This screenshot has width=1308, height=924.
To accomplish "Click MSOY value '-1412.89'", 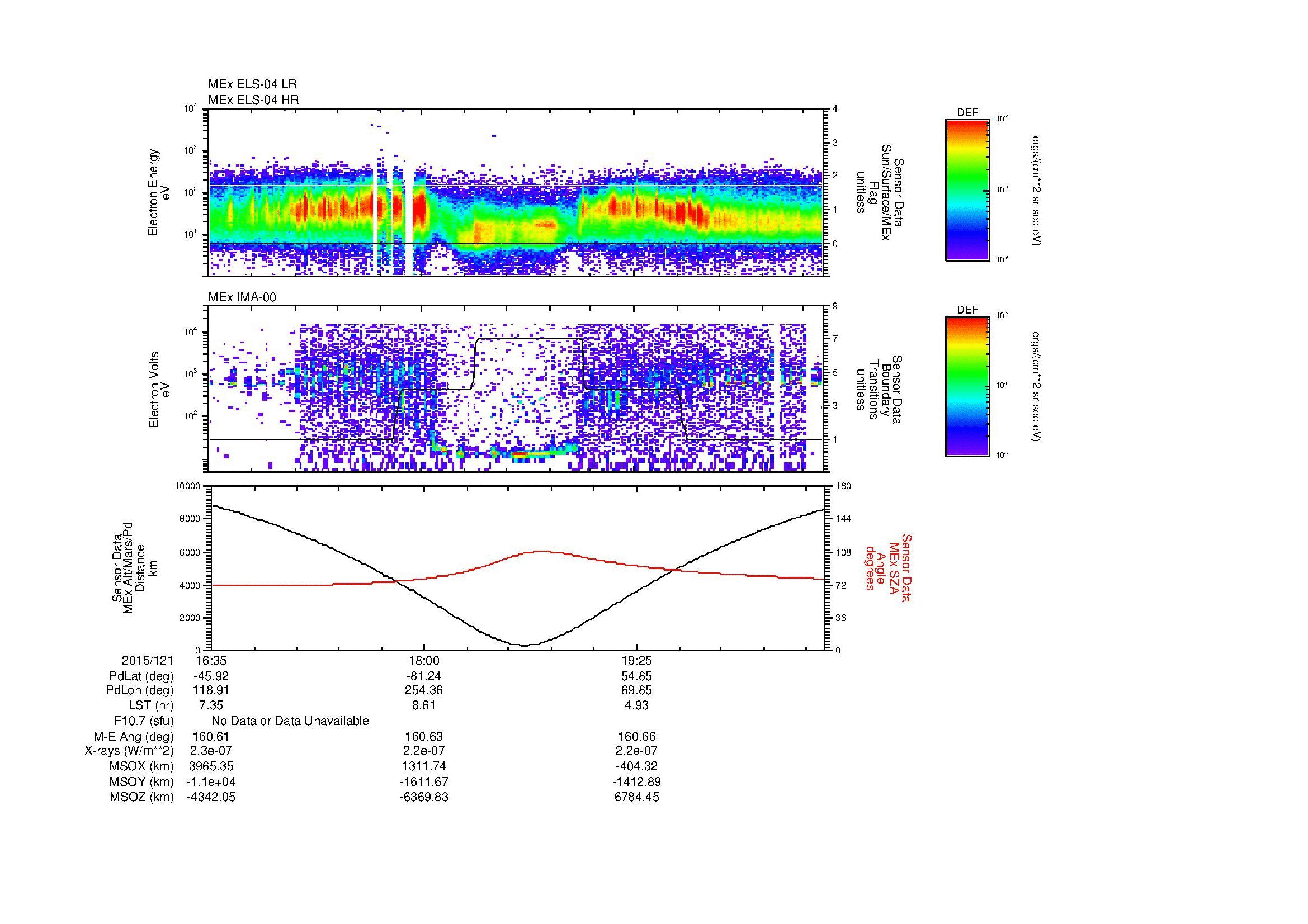I will coord(638,781).
